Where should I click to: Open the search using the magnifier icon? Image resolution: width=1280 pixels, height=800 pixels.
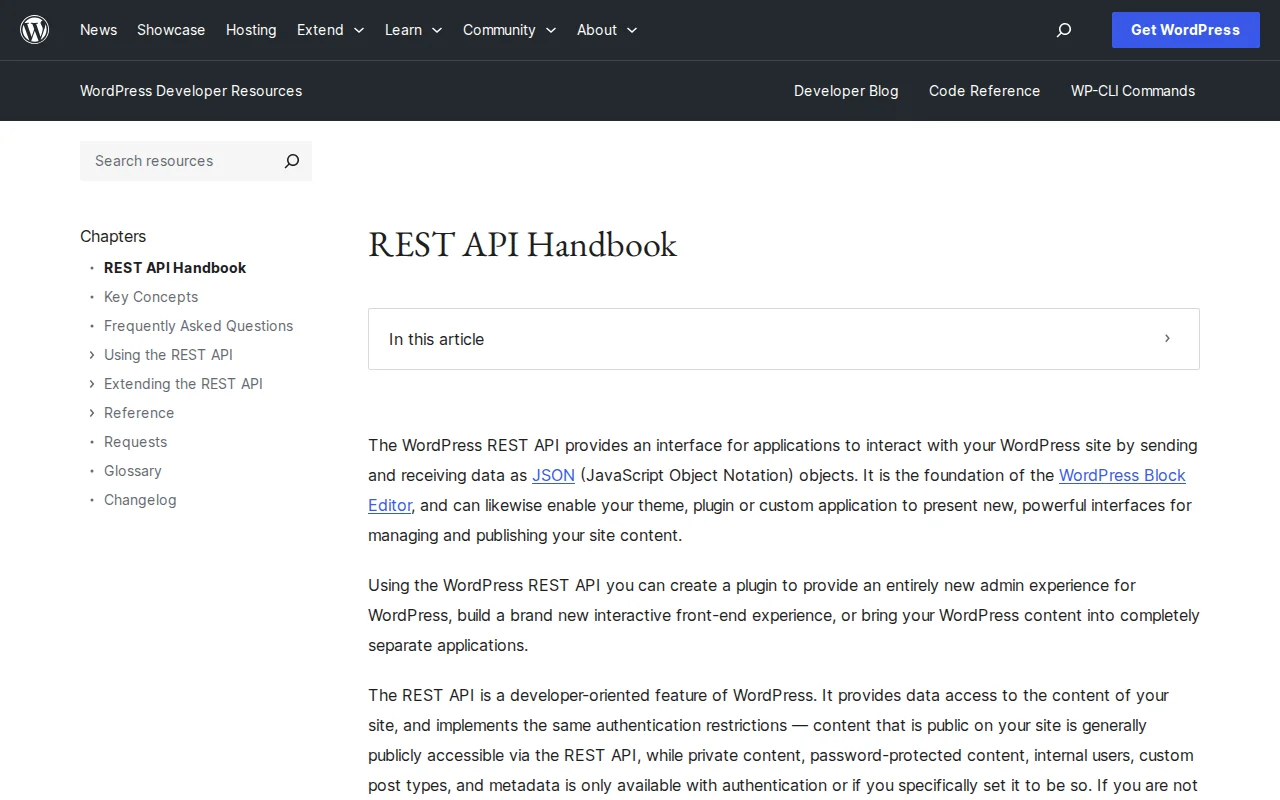(1064, 30)
